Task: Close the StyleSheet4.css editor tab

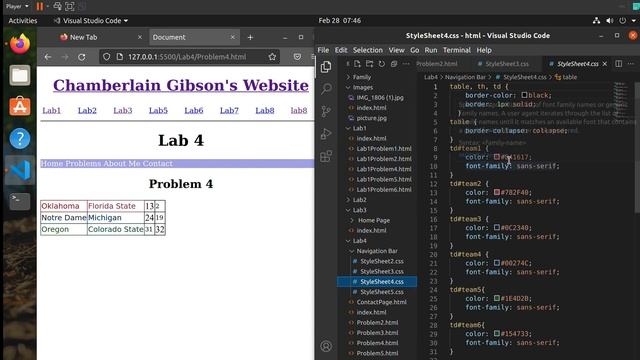Action: (605, 64)
